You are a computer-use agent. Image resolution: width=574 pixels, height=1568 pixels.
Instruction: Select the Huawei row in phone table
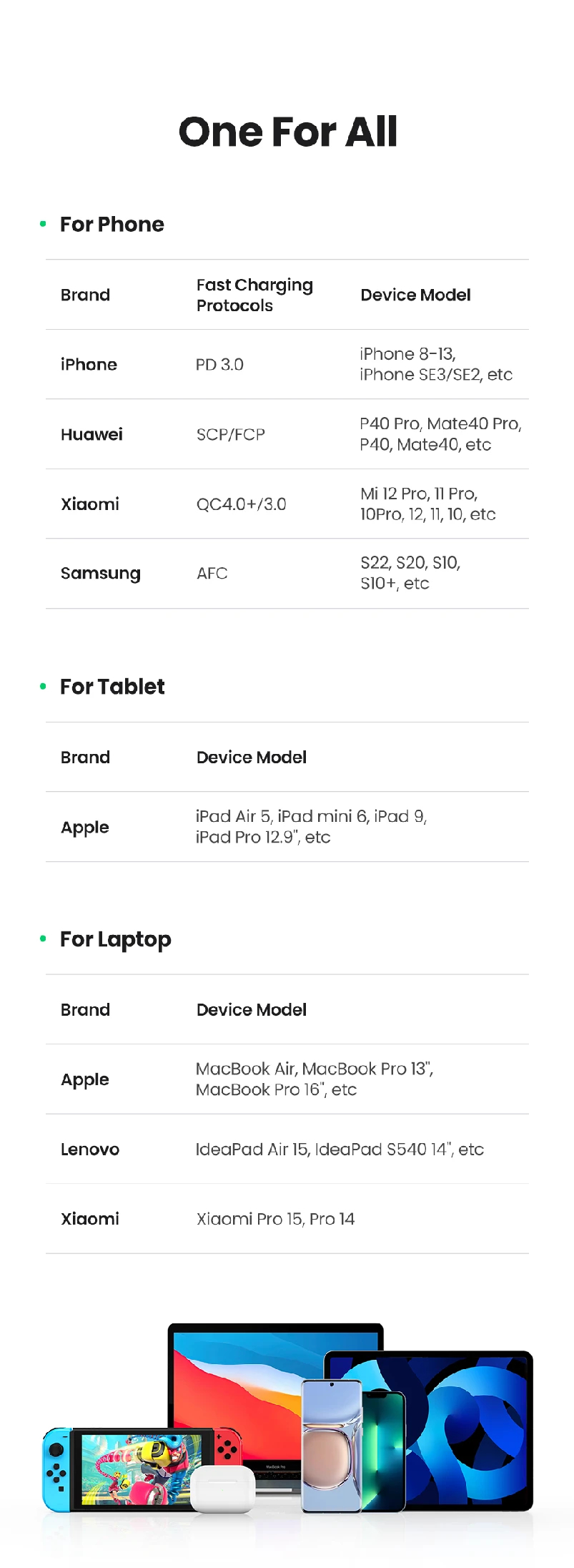(x=287, y=434)
